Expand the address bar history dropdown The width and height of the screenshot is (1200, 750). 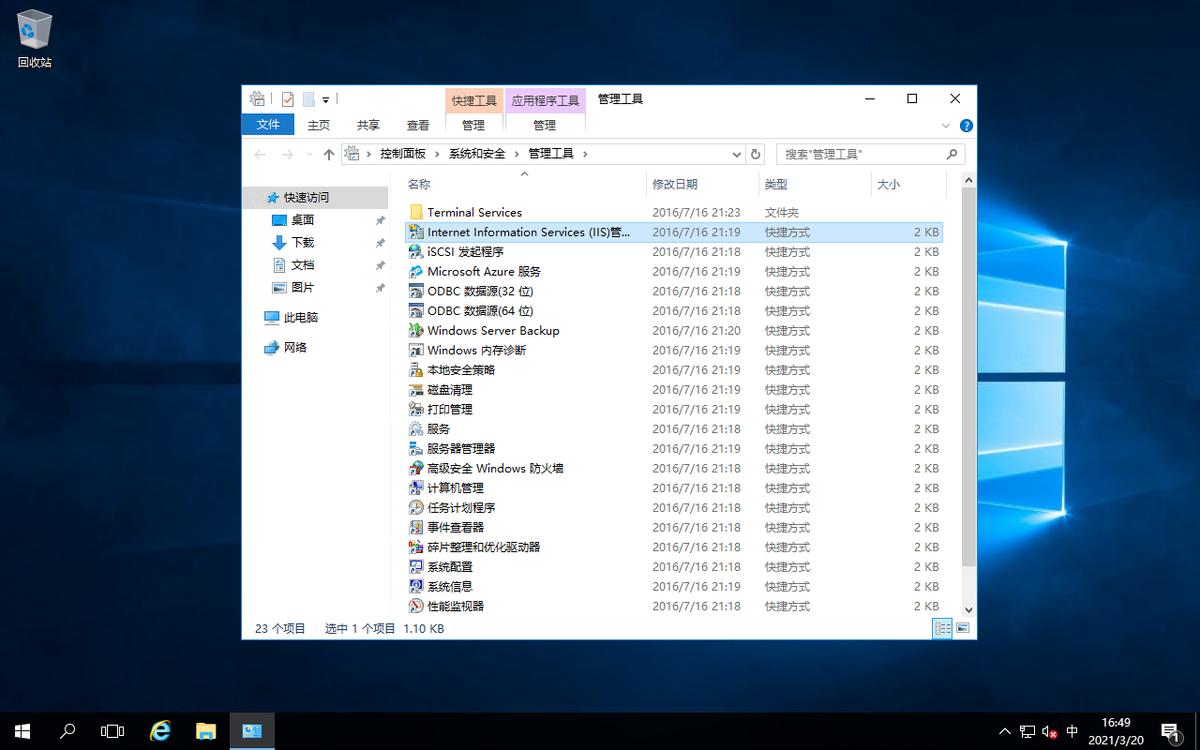click(737, 154)
